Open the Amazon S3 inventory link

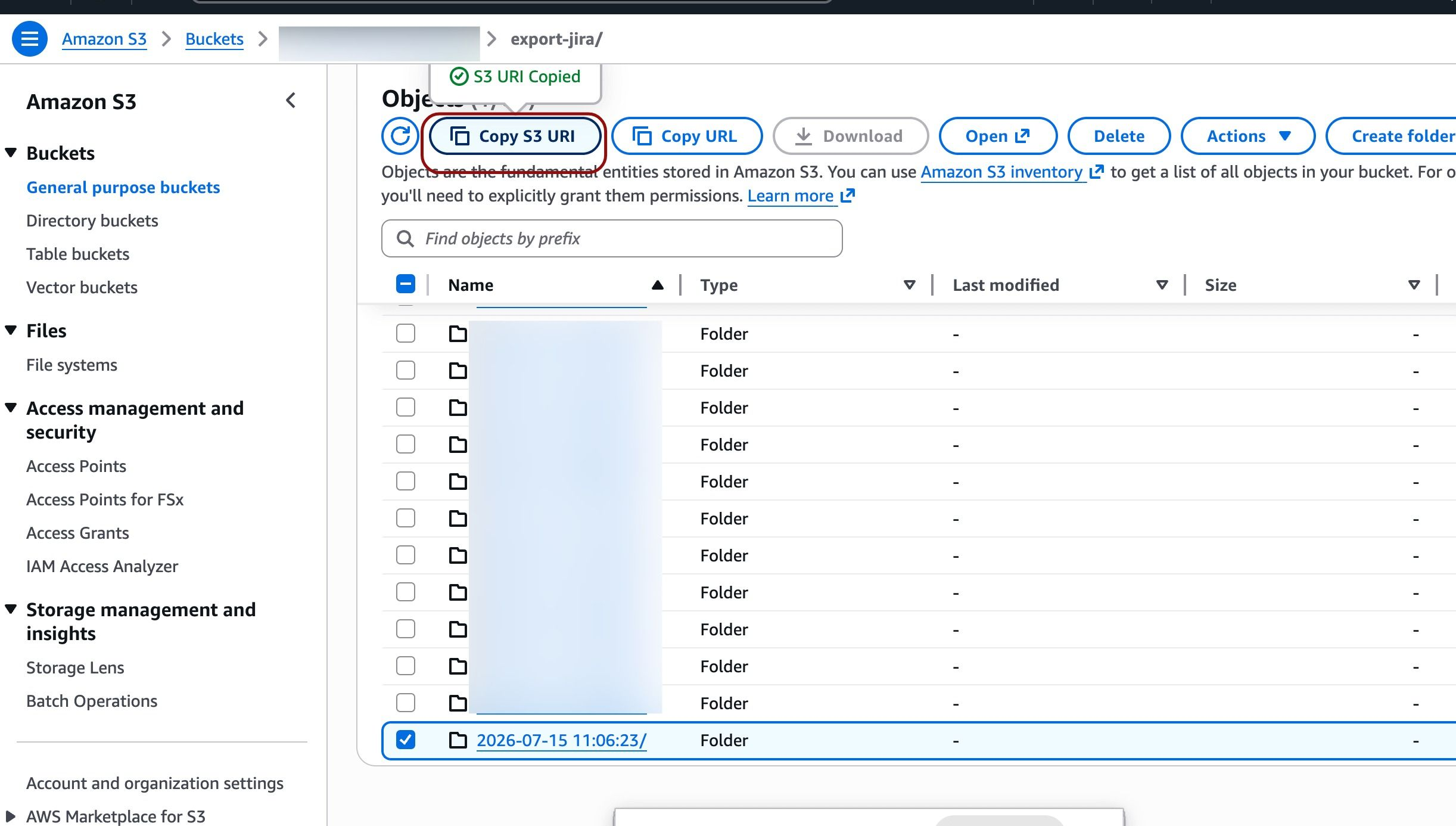(x=1001, y=172)
